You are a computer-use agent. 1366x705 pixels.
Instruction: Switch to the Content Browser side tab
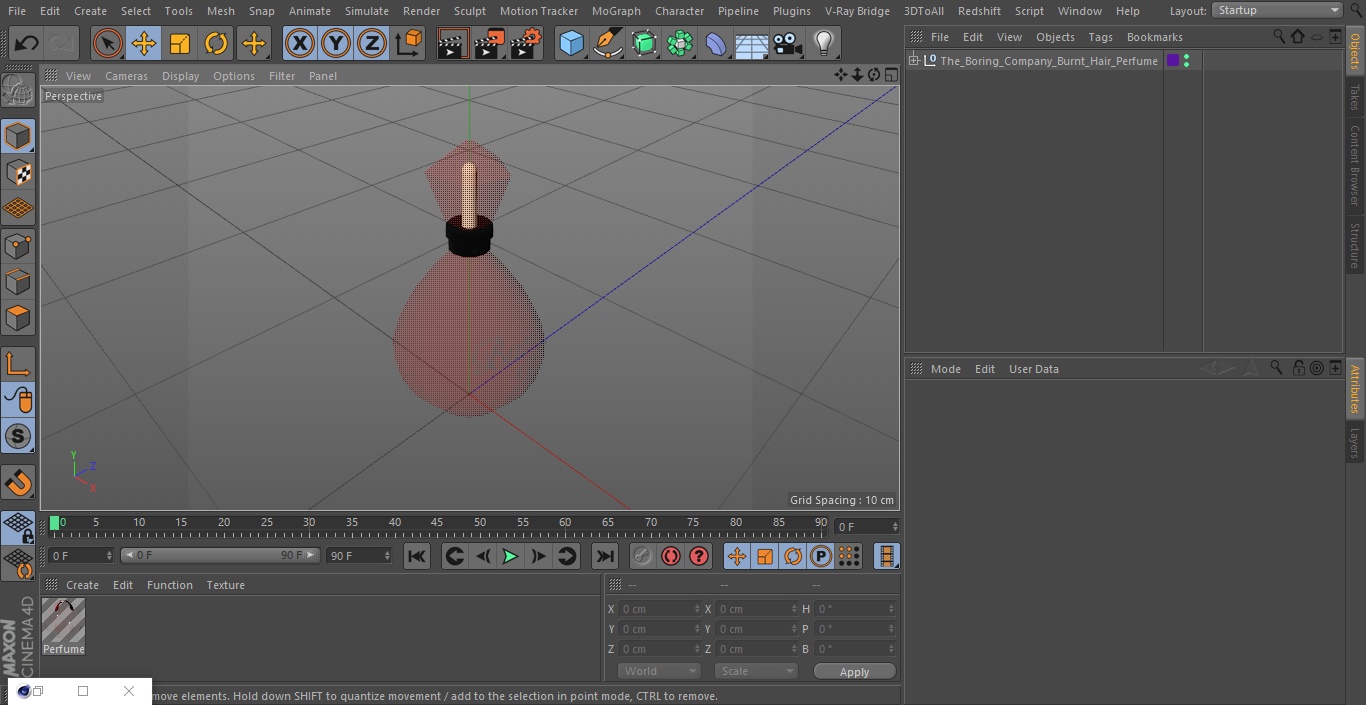pos(1355,165)
